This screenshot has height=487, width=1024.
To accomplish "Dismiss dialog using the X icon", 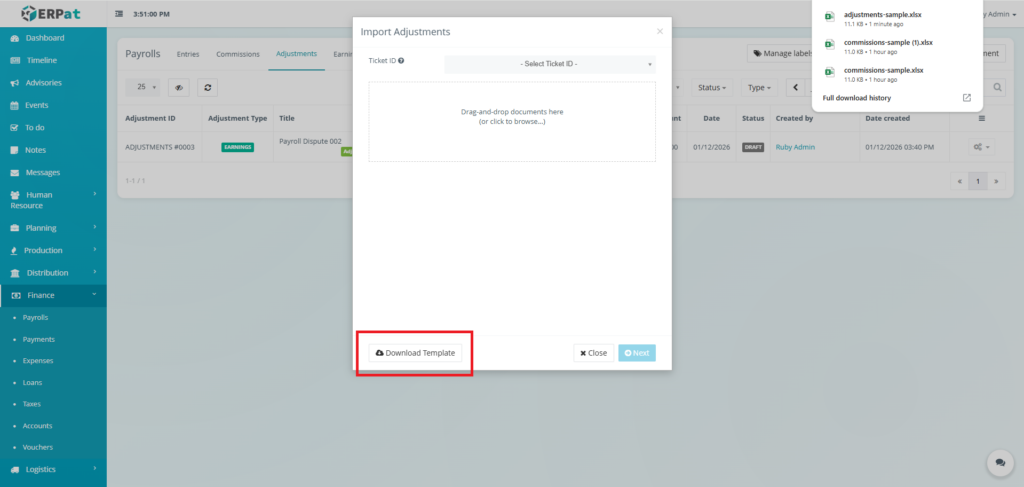I will 660,31.
